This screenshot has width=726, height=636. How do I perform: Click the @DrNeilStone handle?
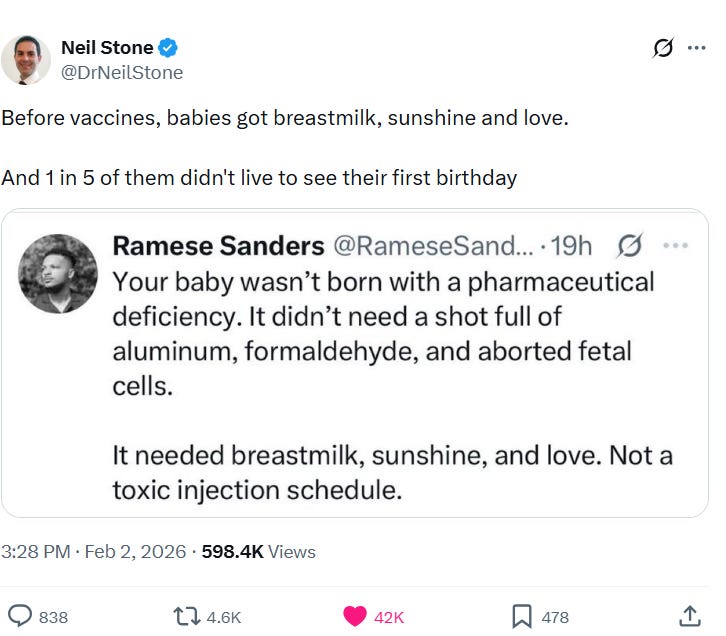122,72
